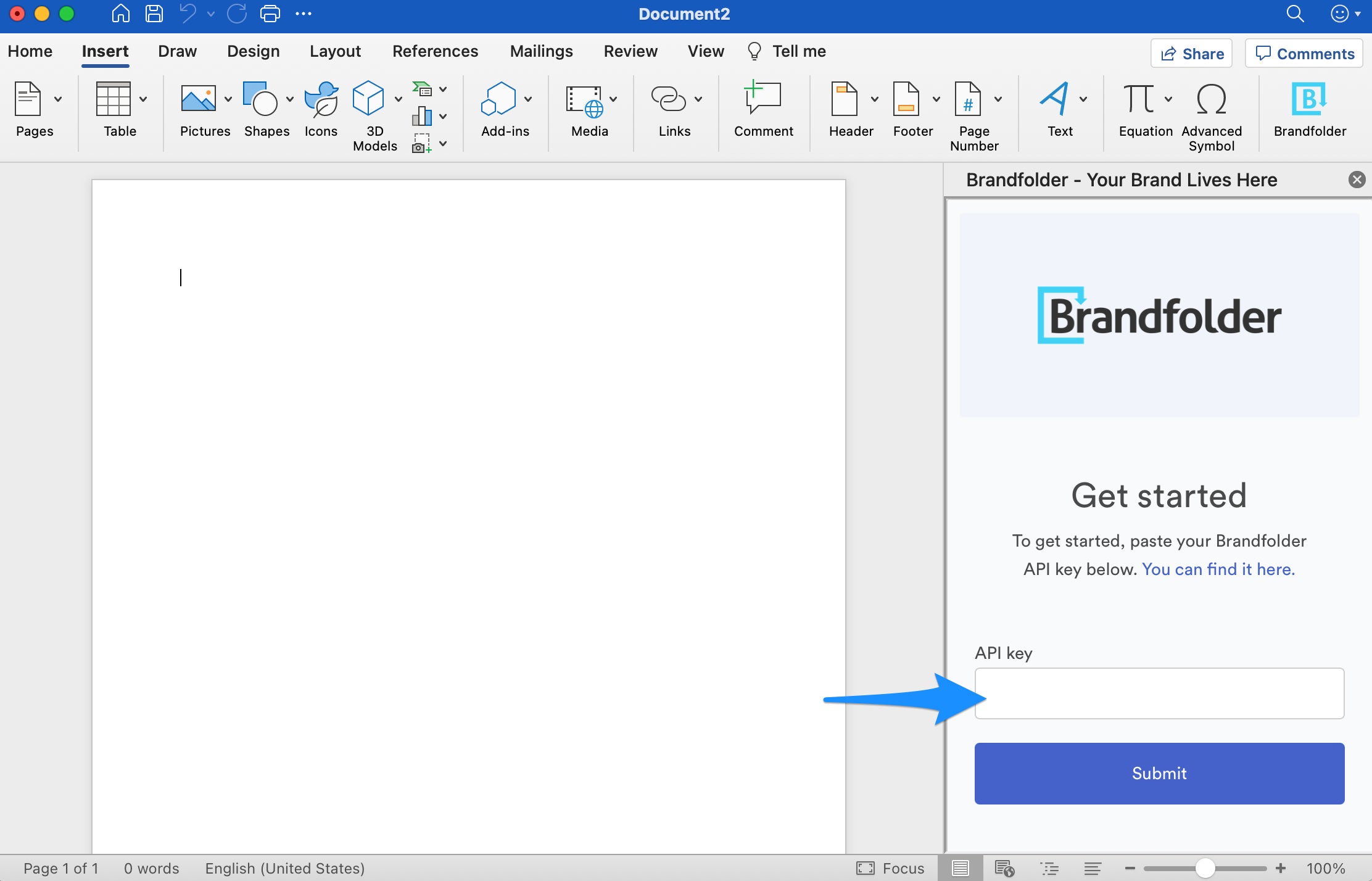
Task: Click the Footer icon
Action: (906, 99)
